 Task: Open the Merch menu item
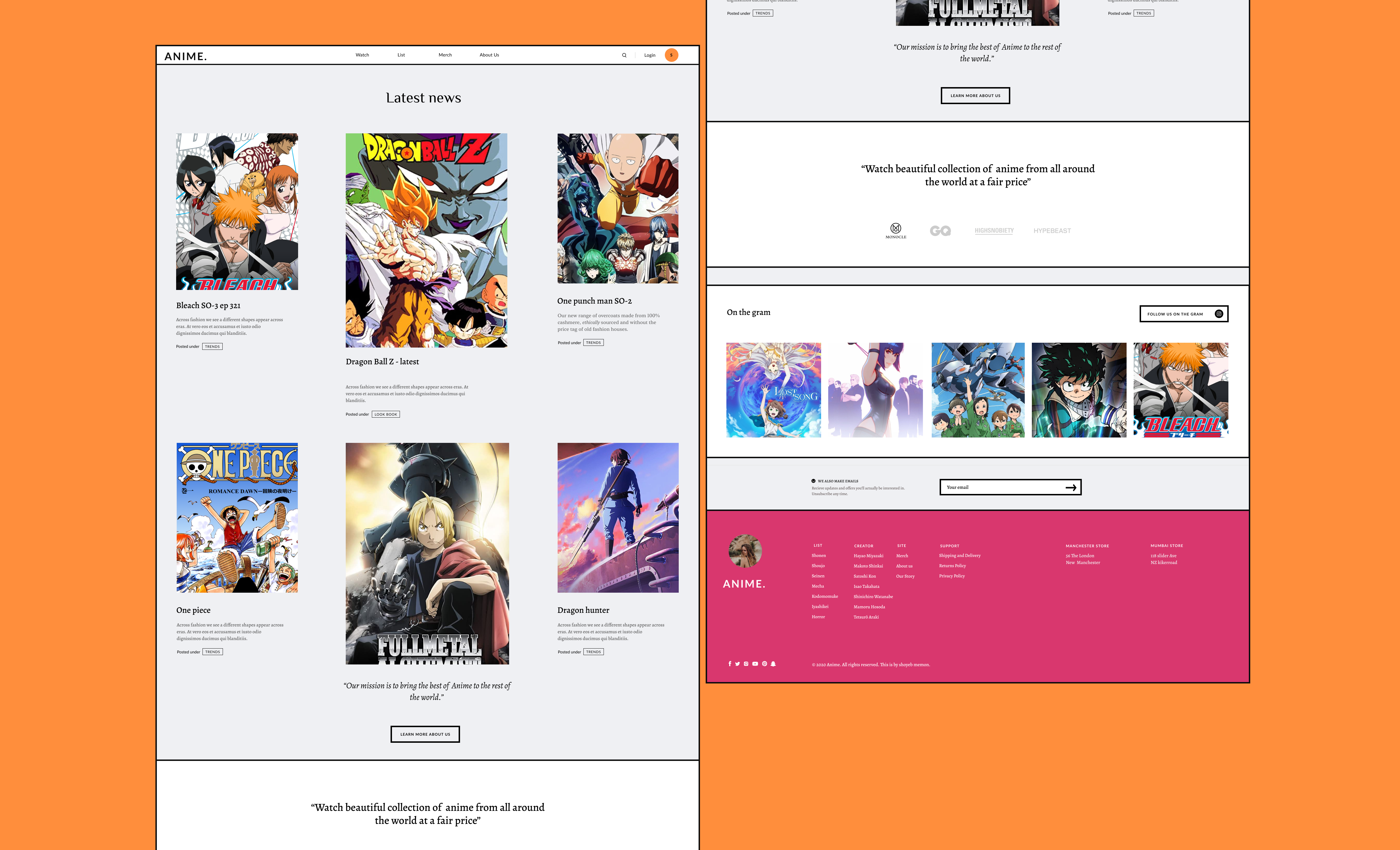[445, 55]
